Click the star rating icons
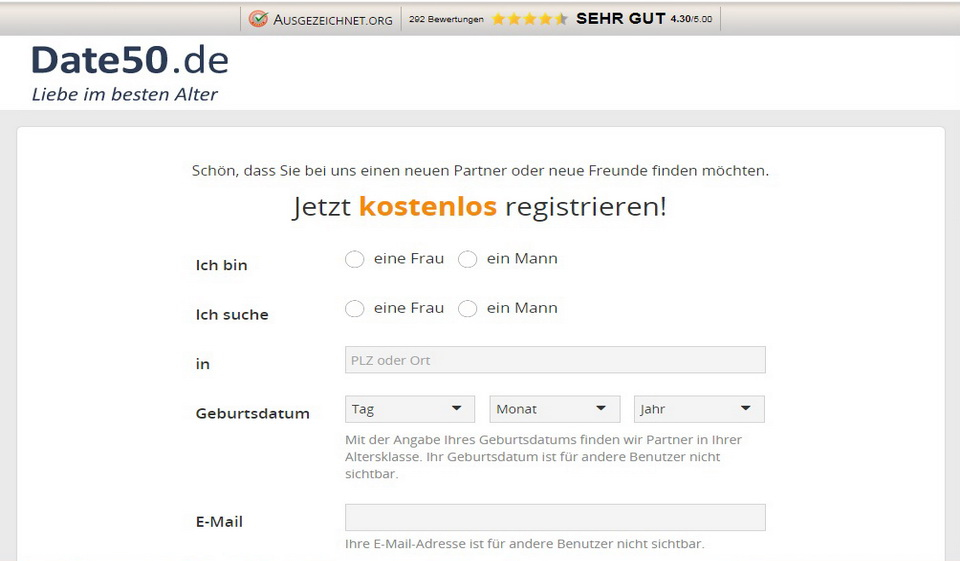This screenshot has height=561, width=960. point(529,19)
